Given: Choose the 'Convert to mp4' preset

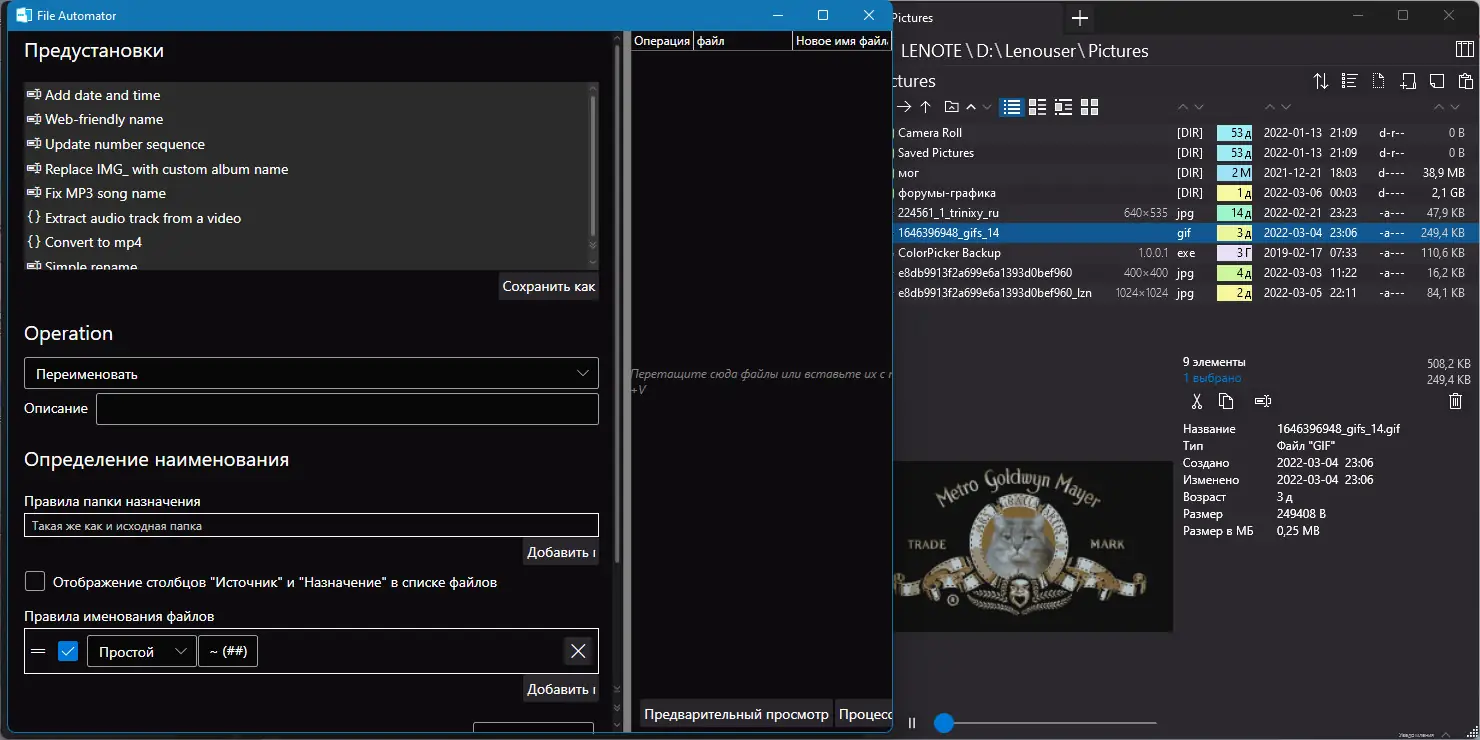Looking at the screenshot, I should (x=305, y=242).
